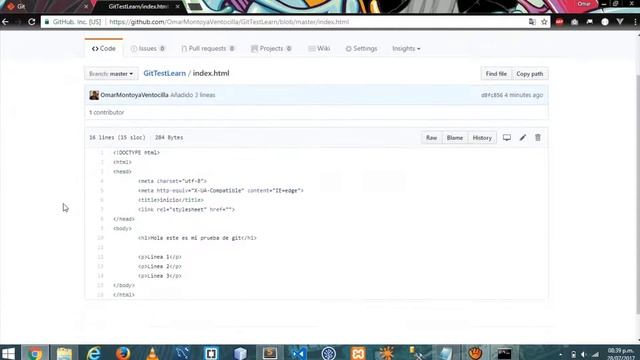640x360 pixels.
Task: Open the Branch master dropdown
Action: coord(111,74)
